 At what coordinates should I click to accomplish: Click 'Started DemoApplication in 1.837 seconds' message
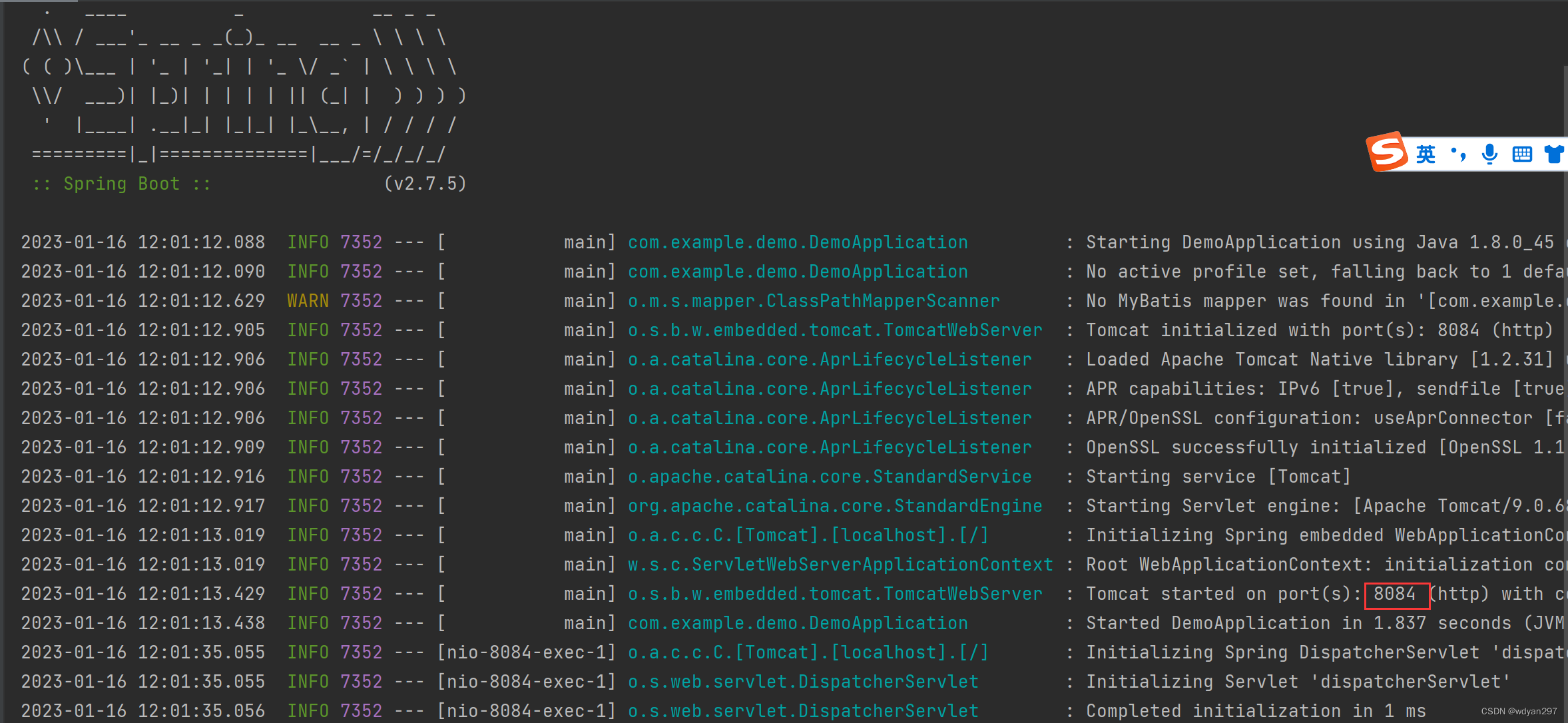(1298, 623)
